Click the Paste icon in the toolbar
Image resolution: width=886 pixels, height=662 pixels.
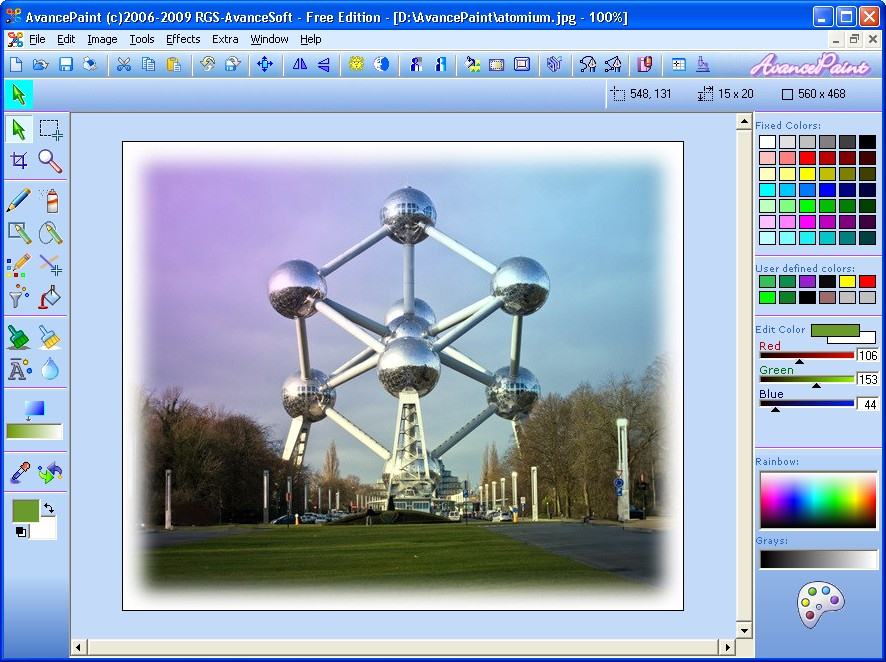[x=173, y=64]
